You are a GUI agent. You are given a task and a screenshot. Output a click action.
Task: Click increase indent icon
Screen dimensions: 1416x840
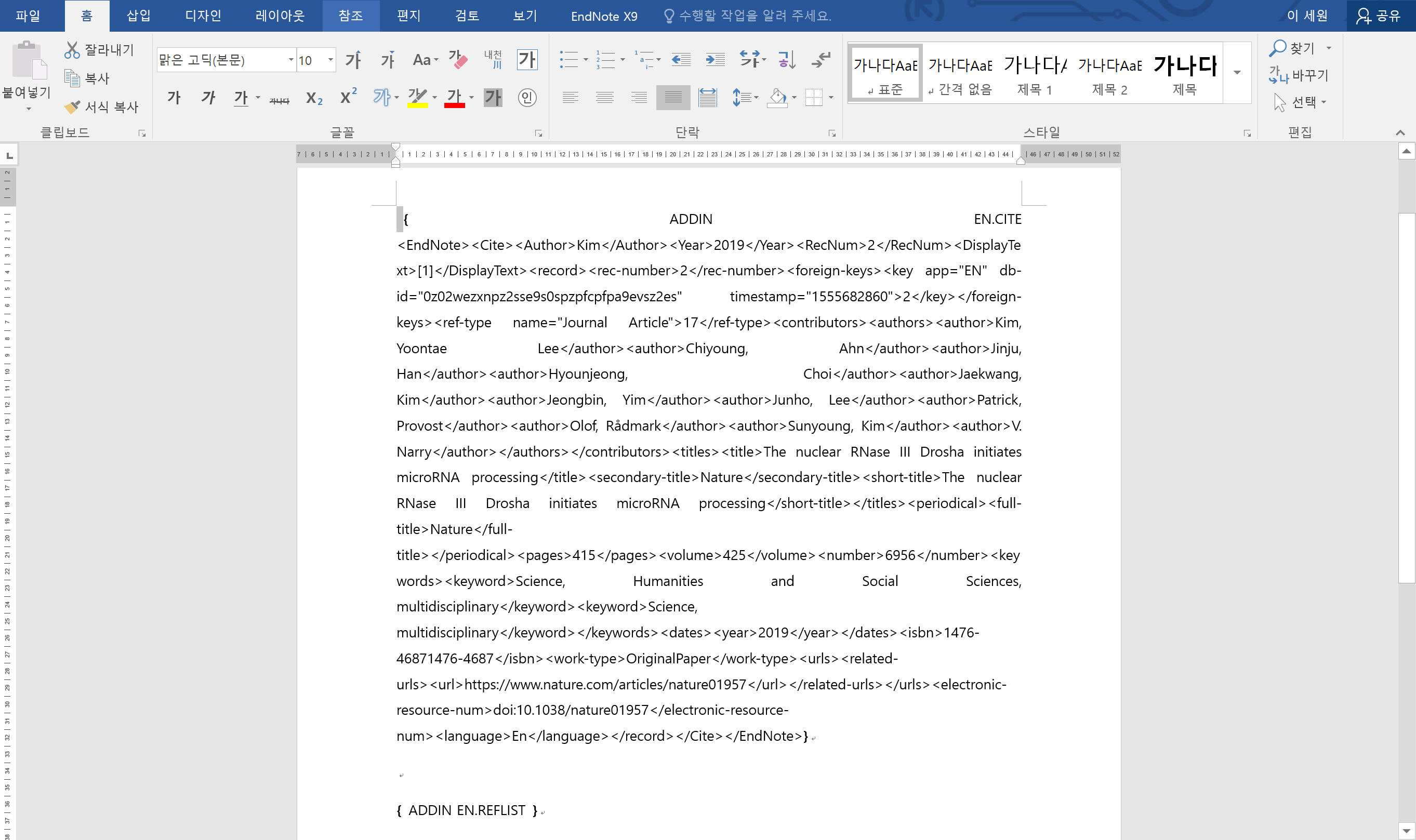pyautogui.click(x=715, y=59)
